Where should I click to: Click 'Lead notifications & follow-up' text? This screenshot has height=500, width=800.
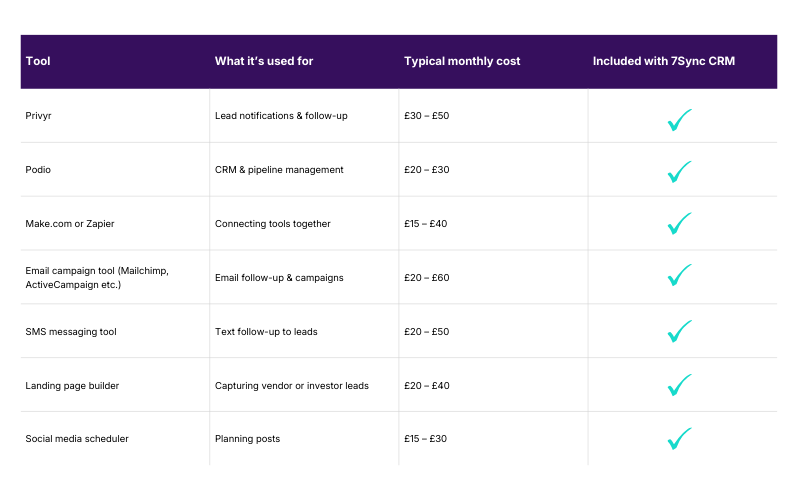[x=281, y=116]
